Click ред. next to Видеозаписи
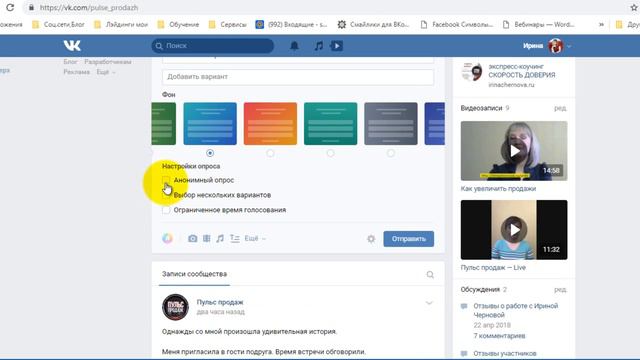 [560, 108]
